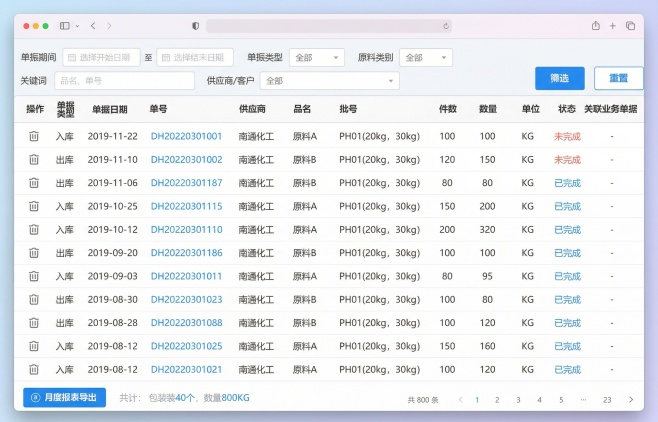Show the tab overview icon
Image resolution: width=658 pixels, height=422 pixels.
(630, 26)
